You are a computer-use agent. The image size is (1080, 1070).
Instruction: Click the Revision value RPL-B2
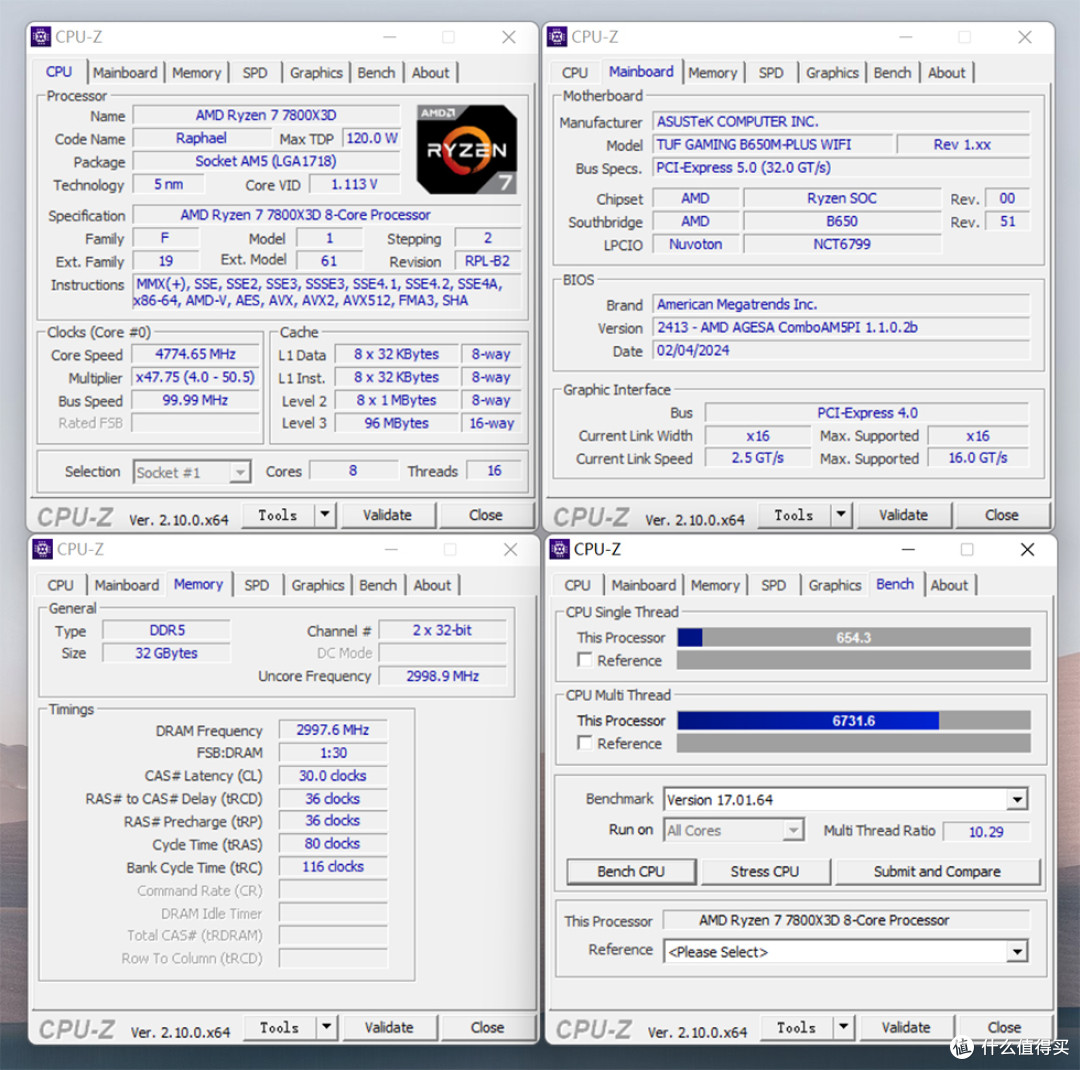point(487,261)
